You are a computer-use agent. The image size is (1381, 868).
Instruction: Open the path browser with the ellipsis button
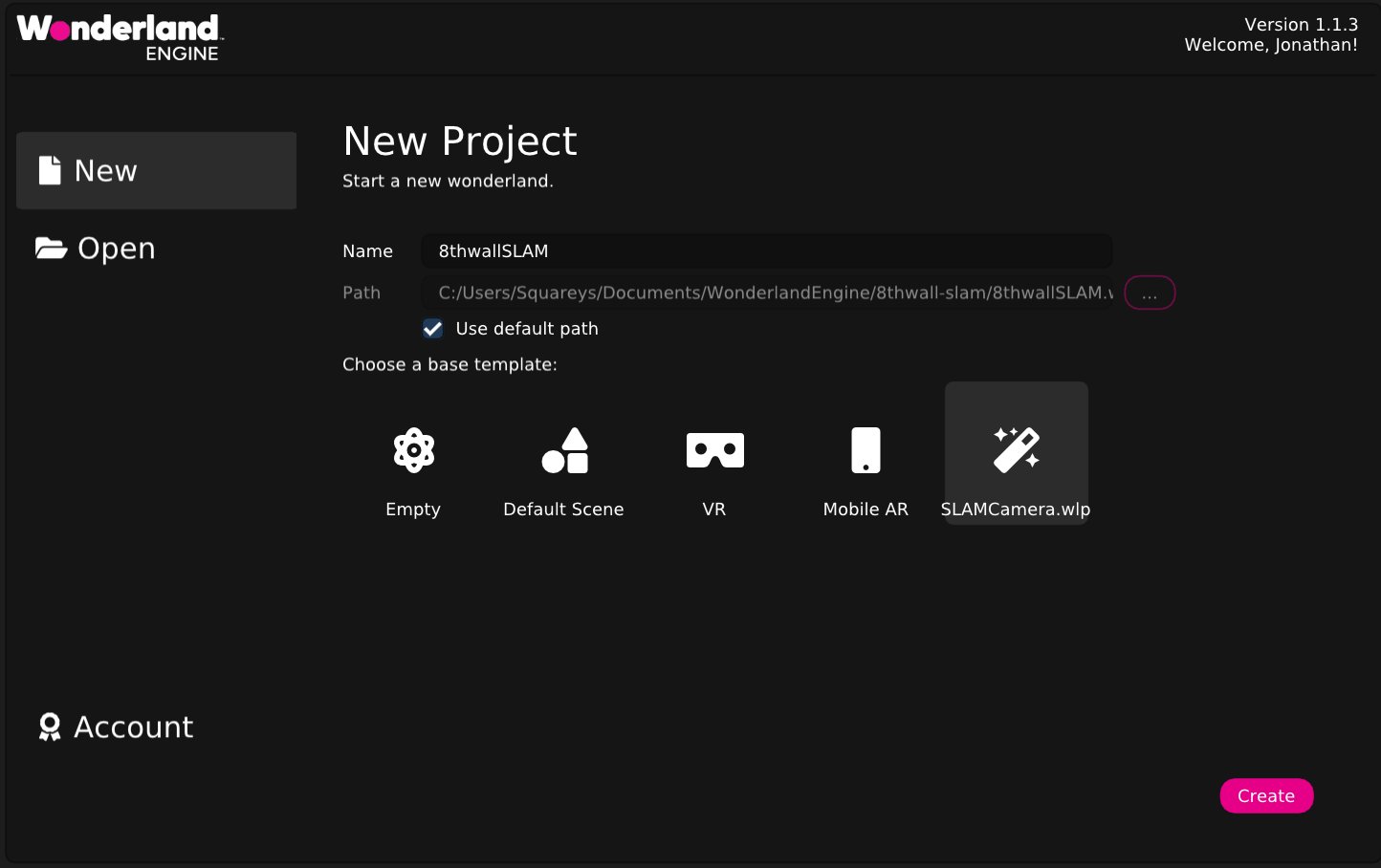click(x=1149, y=293)
